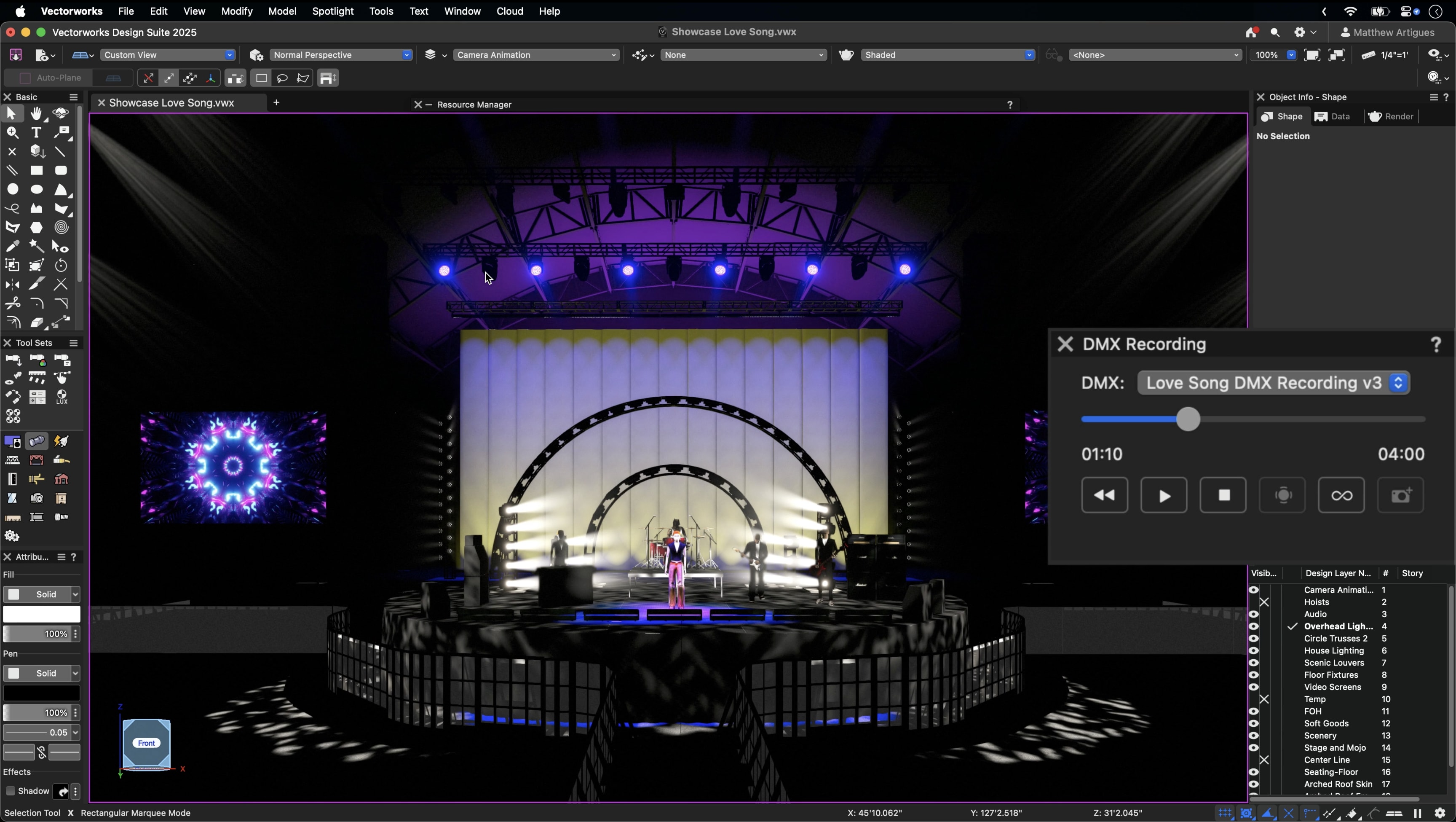Toggle loop playback in DMX Recording
1456x822 pixels.
1341,495
